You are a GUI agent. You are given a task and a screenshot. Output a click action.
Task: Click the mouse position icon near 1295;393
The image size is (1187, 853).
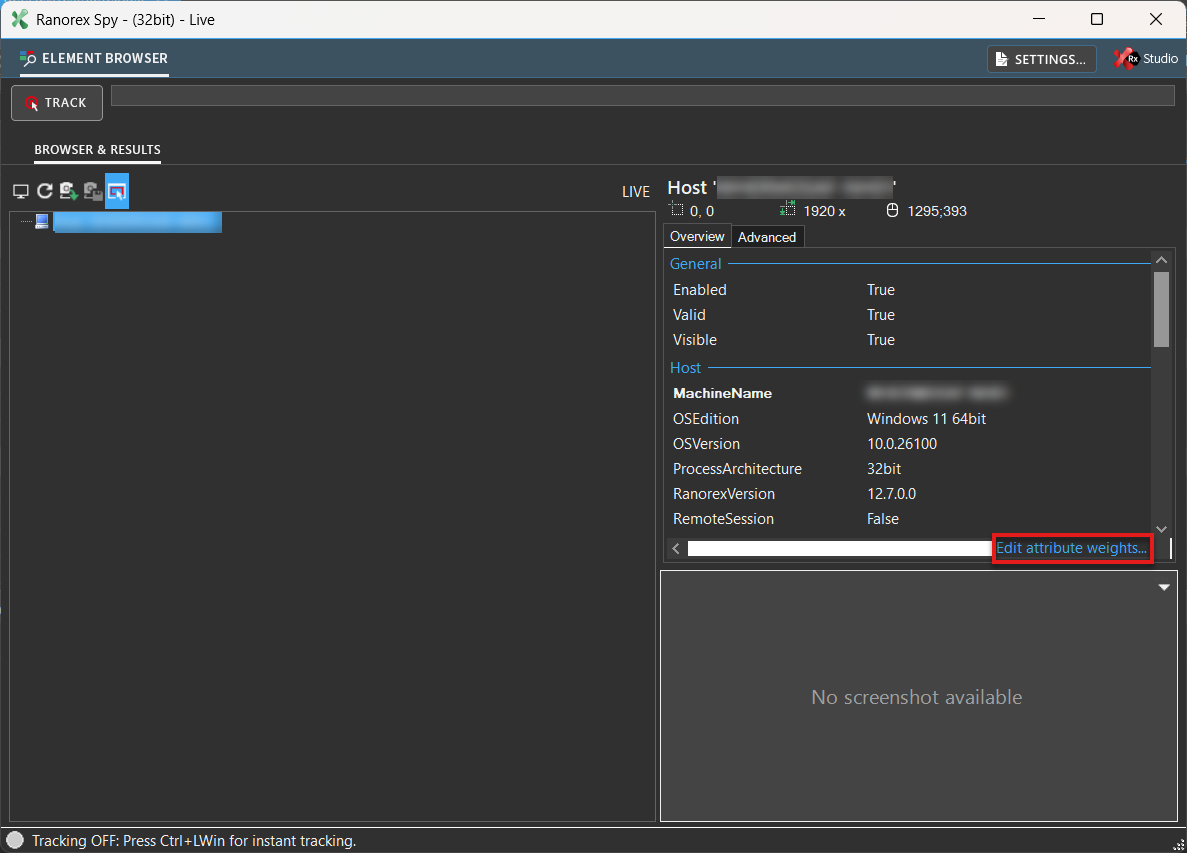(893, 210)
